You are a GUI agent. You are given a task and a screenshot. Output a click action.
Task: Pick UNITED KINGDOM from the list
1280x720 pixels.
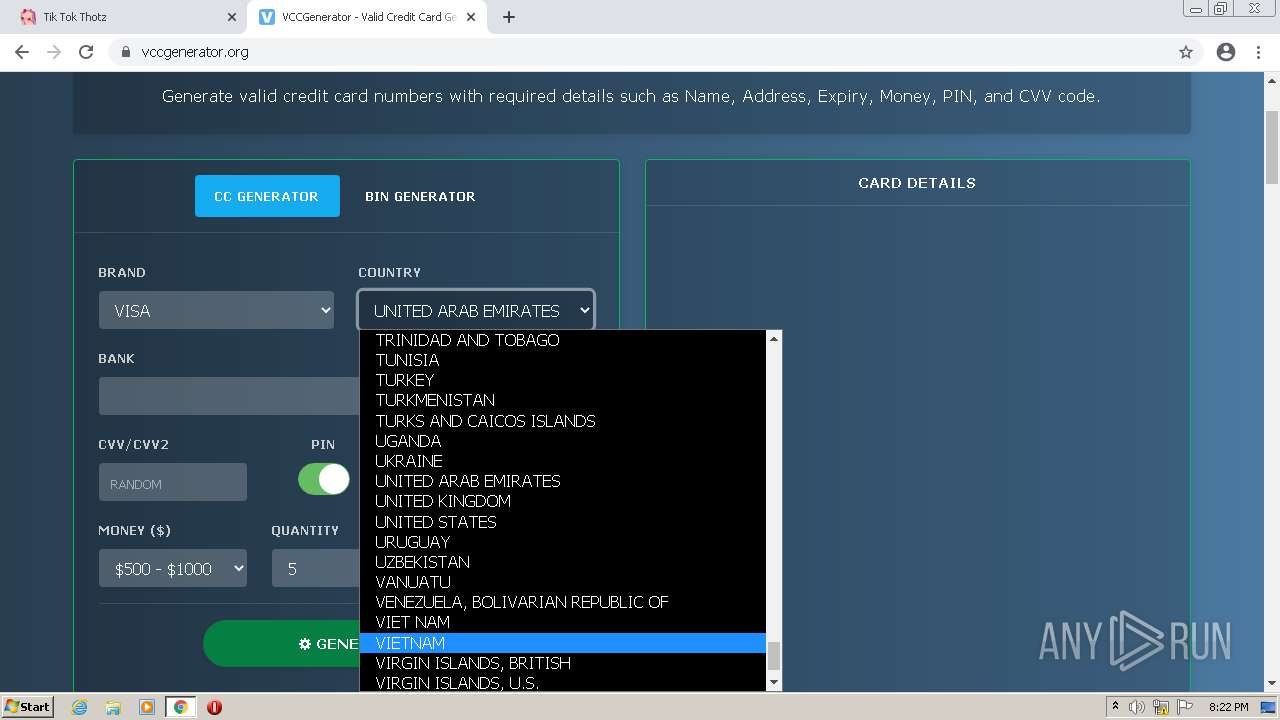point(563,501)
